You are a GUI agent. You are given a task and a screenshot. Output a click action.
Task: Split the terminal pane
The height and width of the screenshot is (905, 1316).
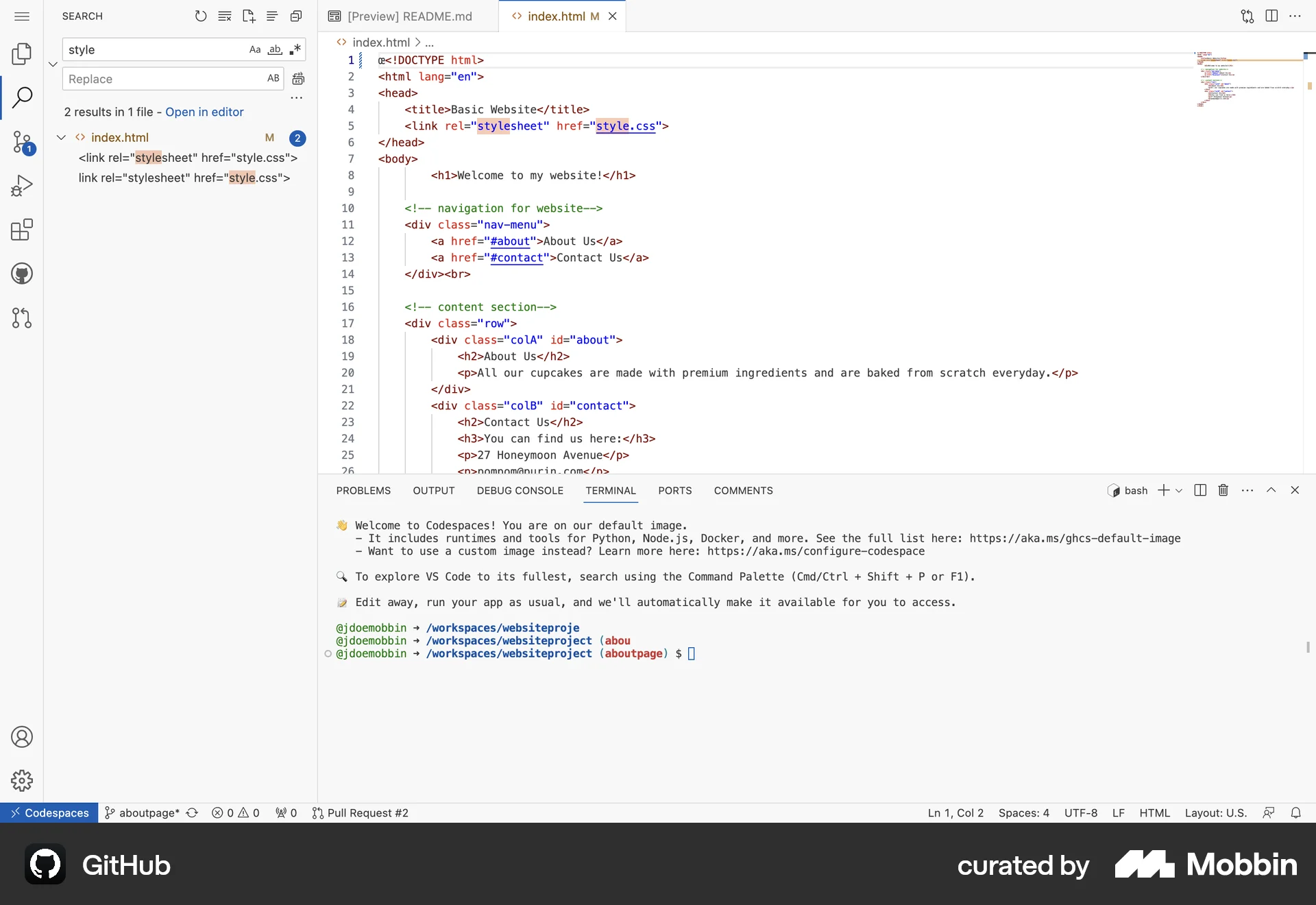click(x=1199, y=490)
